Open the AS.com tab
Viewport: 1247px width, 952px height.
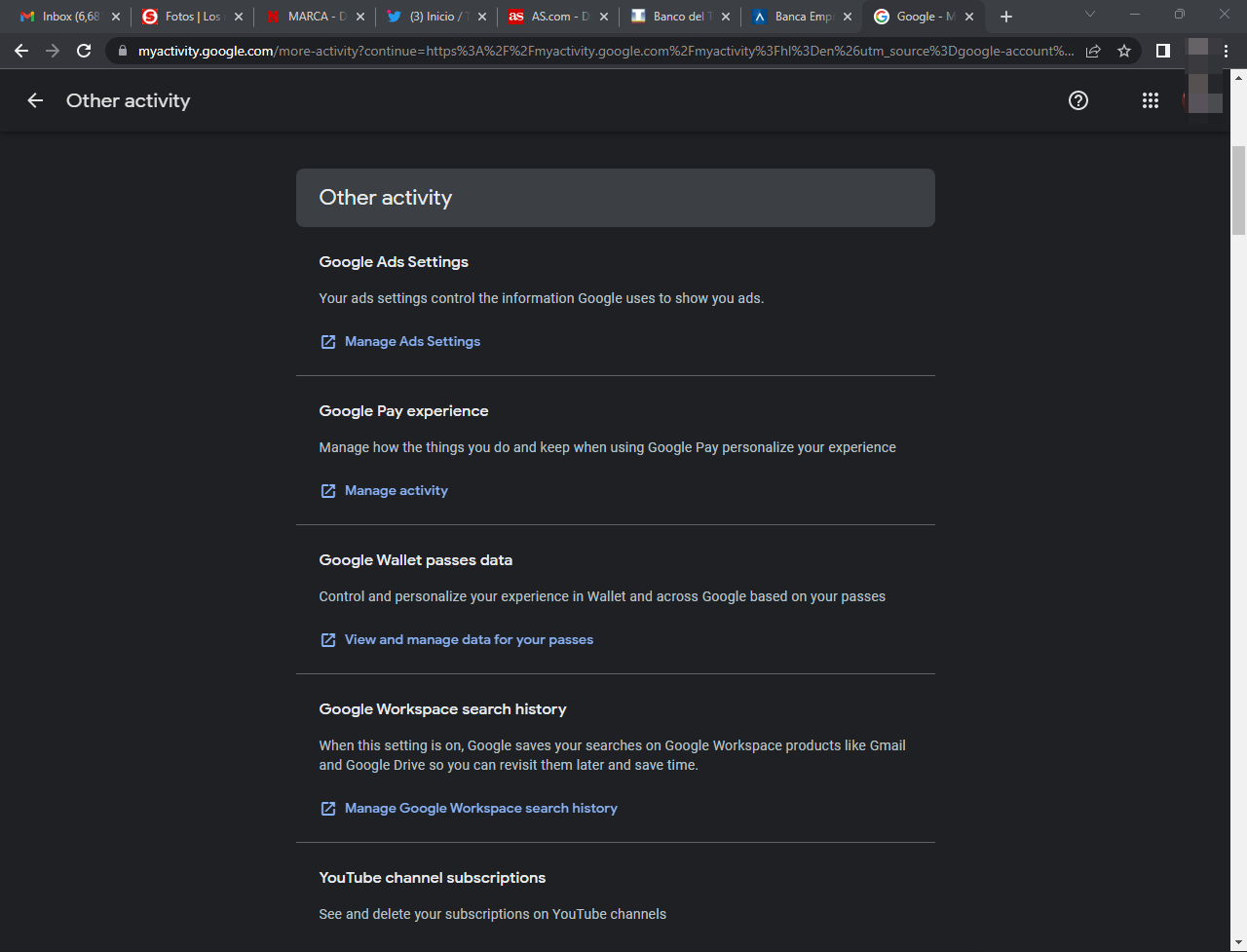pyautogui.click(x=553, y=17)
